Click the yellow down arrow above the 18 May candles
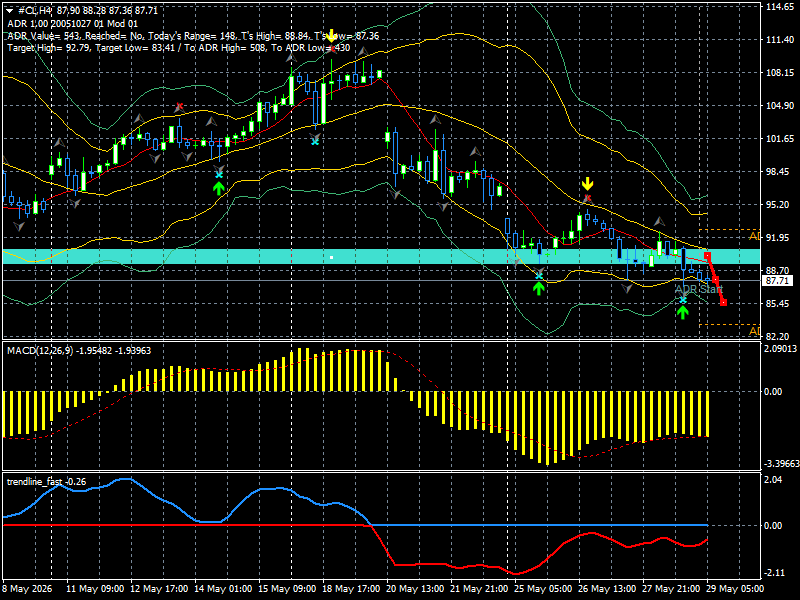Viewport: 800px width, 600px height. 332,36
